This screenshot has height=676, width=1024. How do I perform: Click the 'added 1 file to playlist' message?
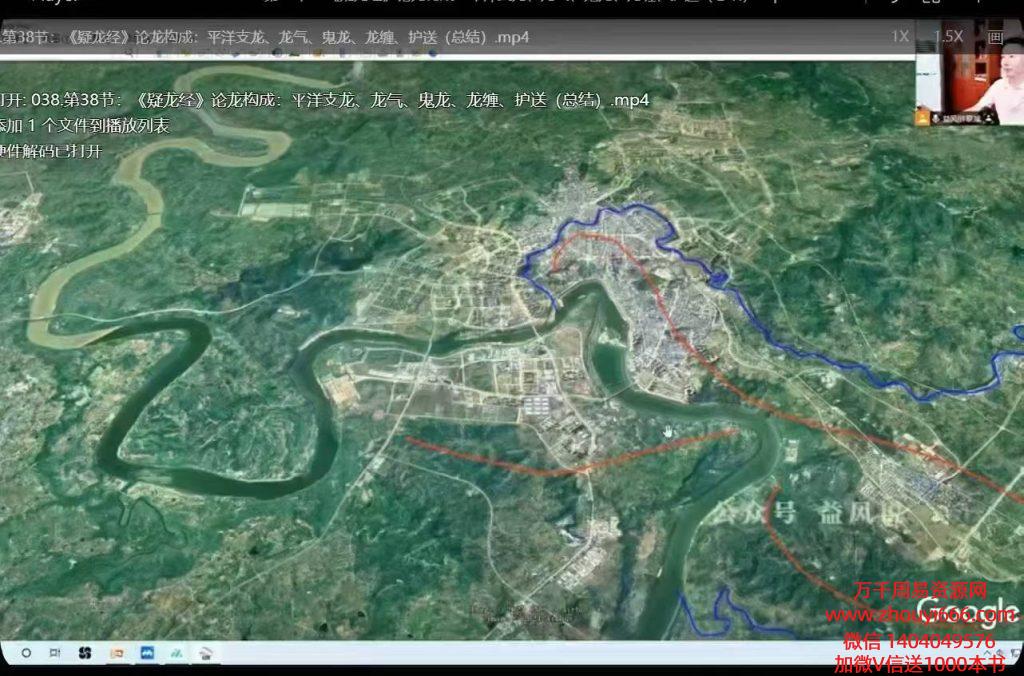tap(85, 126)
